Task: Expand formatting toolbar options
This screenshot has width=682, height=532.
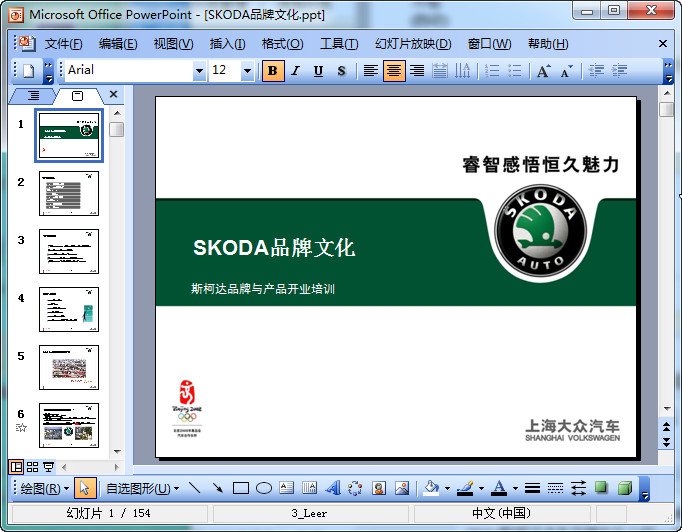Action: tap(668, 71)
